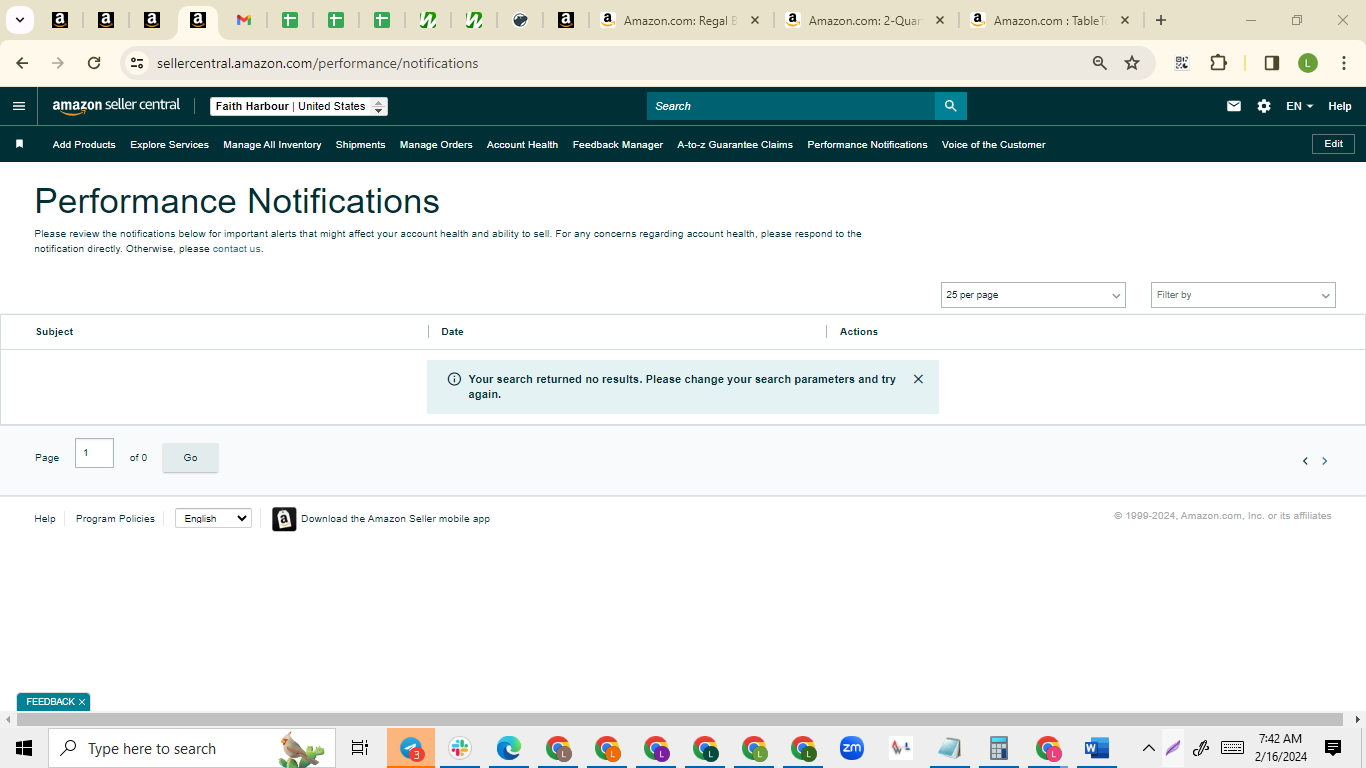Open the QR code extension icon
1366x768 pixels.
pos(1182,63)
